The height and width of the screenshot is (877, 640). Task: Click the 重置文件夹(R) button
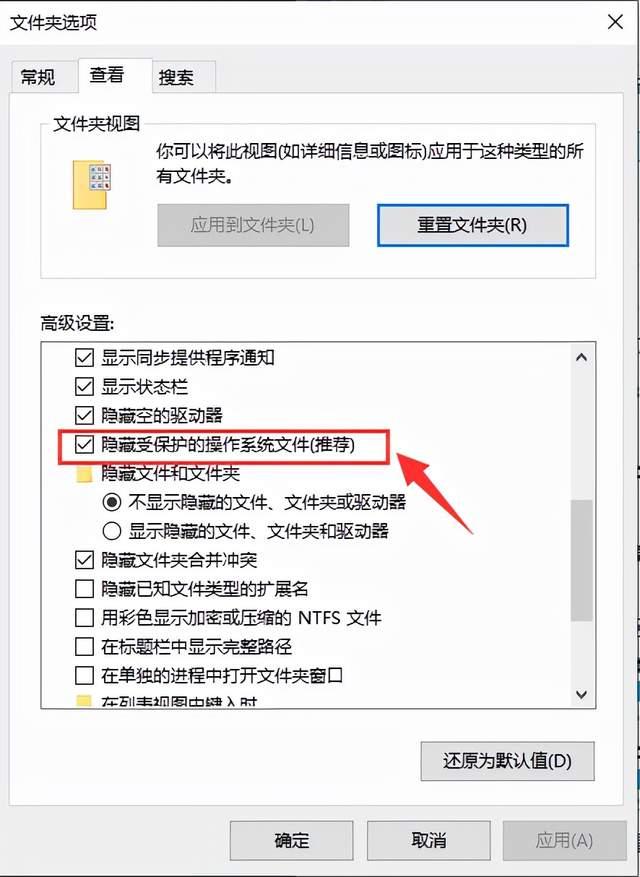pyautogui.click(x=473, y=225)
